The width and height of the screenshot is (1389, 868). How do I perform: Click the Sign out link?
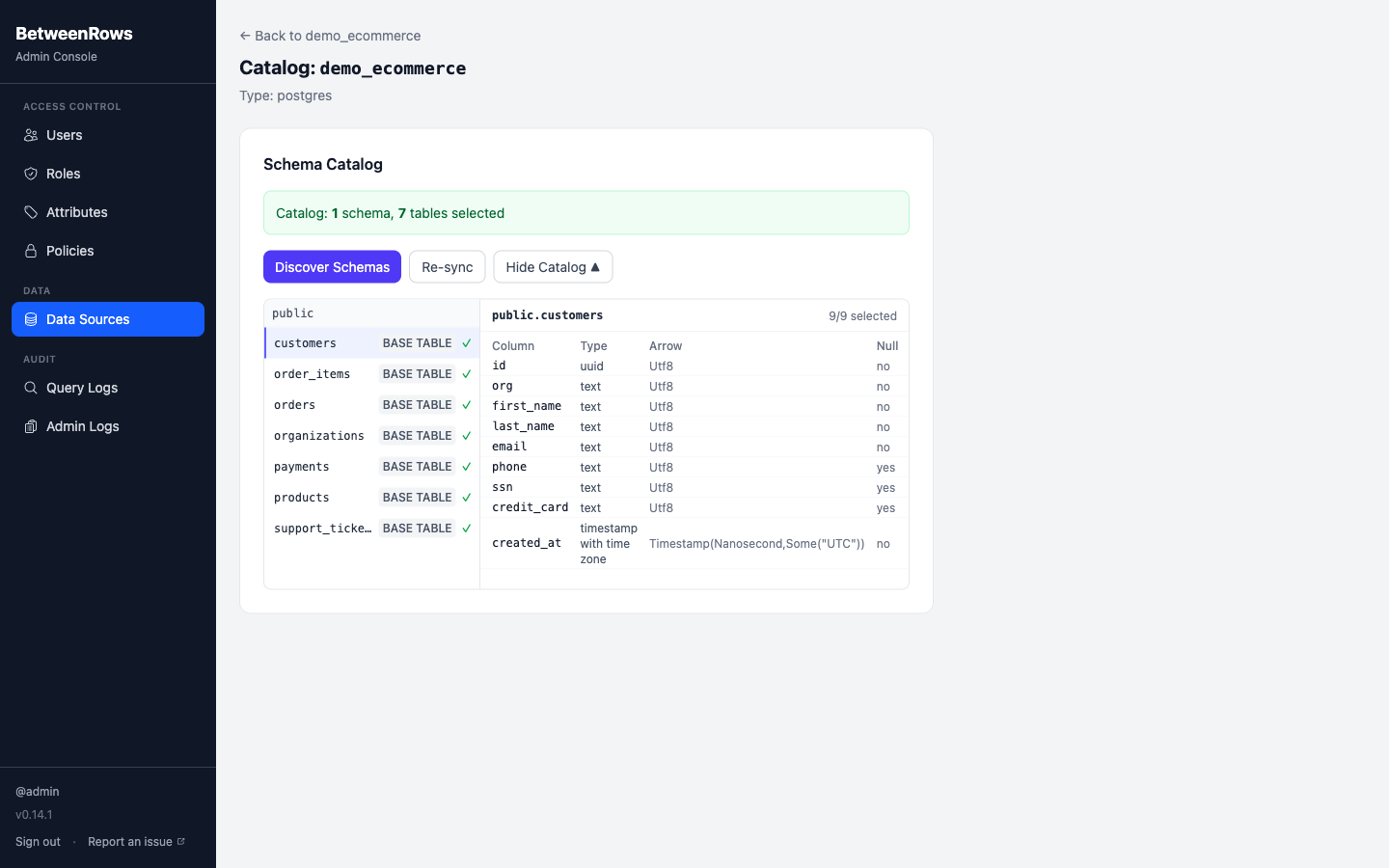pos(37,841)
